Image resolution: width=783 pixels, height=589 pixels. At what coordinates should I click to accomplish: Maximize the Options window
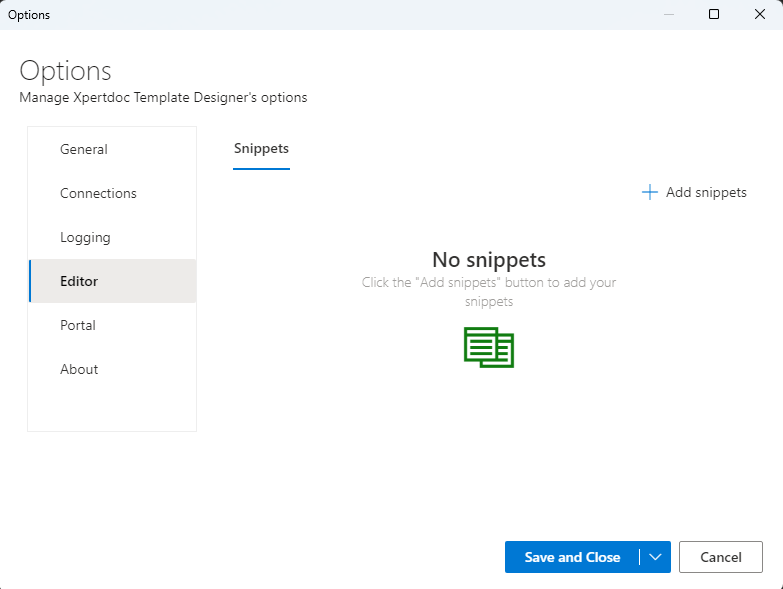(714, 15)
